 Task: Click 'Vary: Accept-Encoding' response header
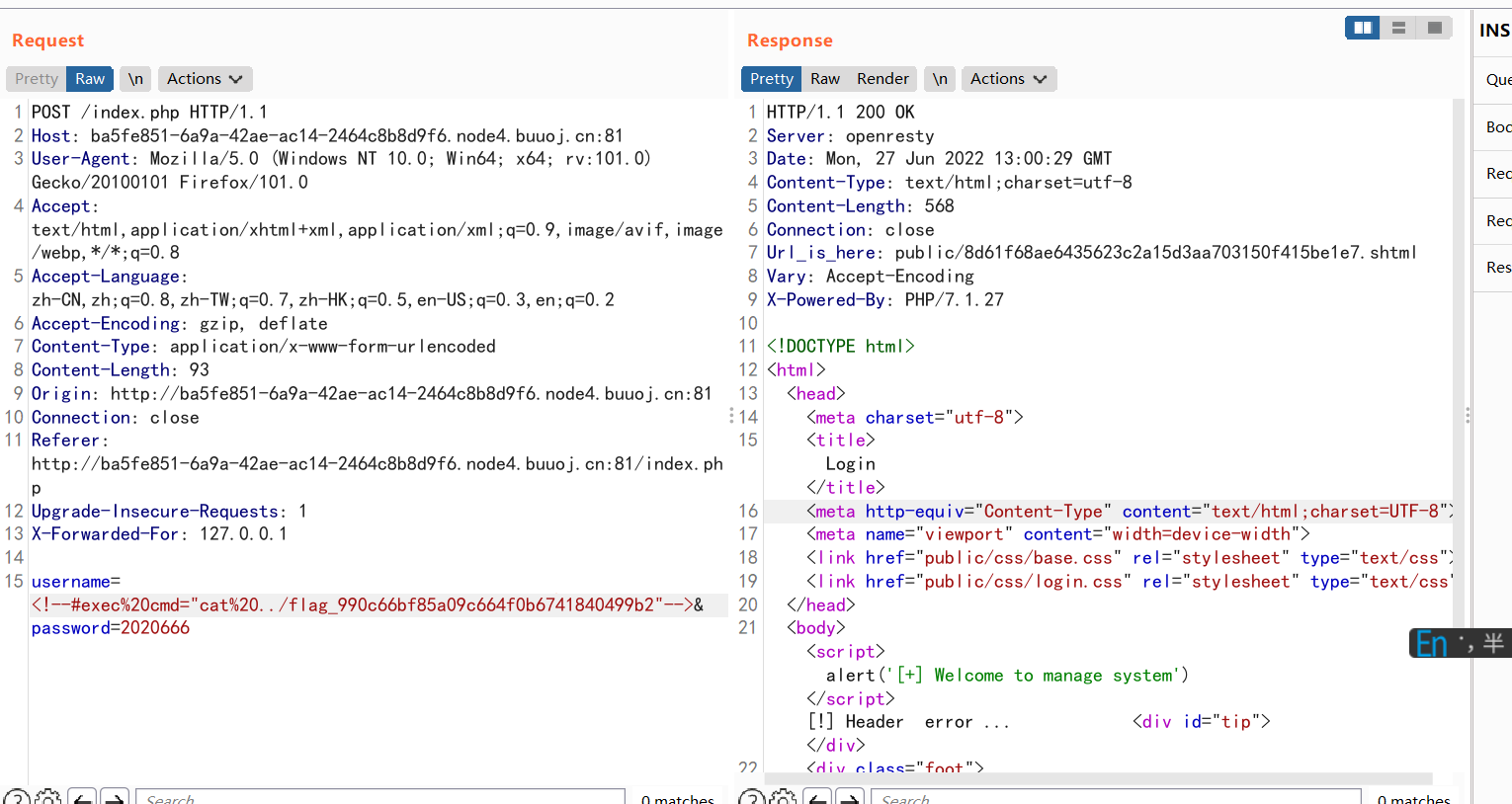(871, 277)
